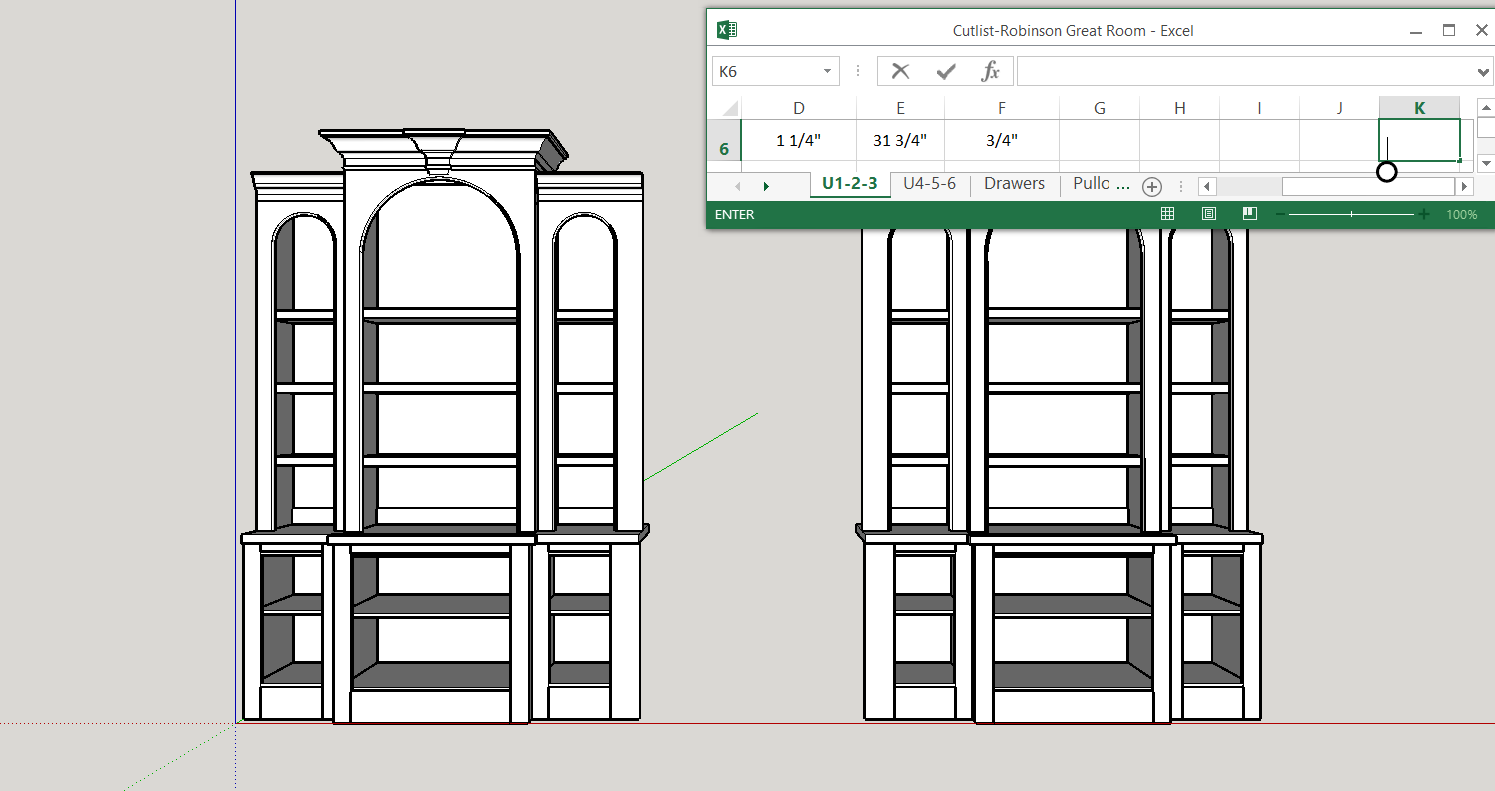The height and width of the screenshot is (791, 1495).
Task: Add a new sheet with the plus icon
Action: coord(1152,186)
